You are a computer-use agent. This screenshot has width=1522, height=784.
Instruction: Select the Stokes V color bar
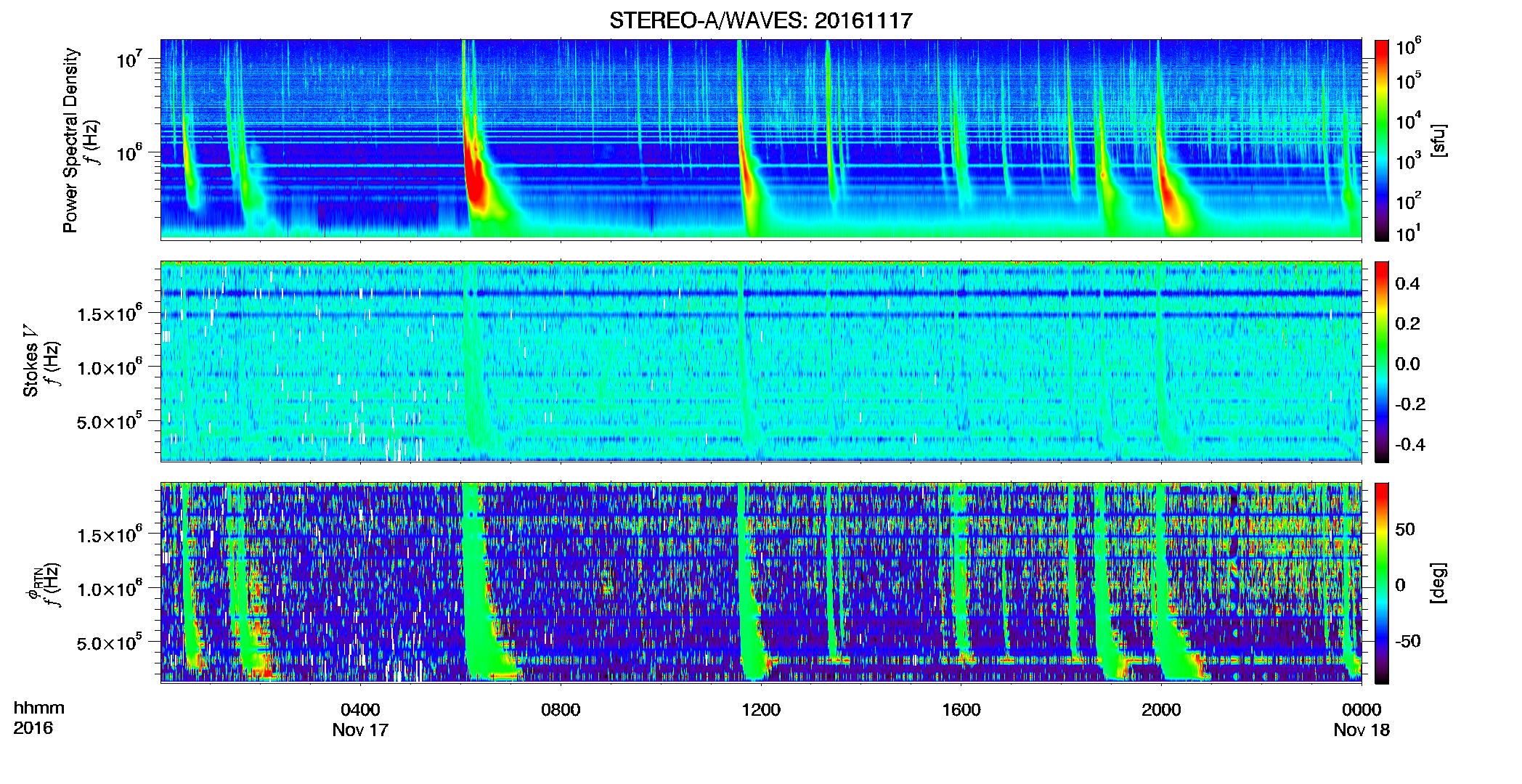coord(1382,362)
